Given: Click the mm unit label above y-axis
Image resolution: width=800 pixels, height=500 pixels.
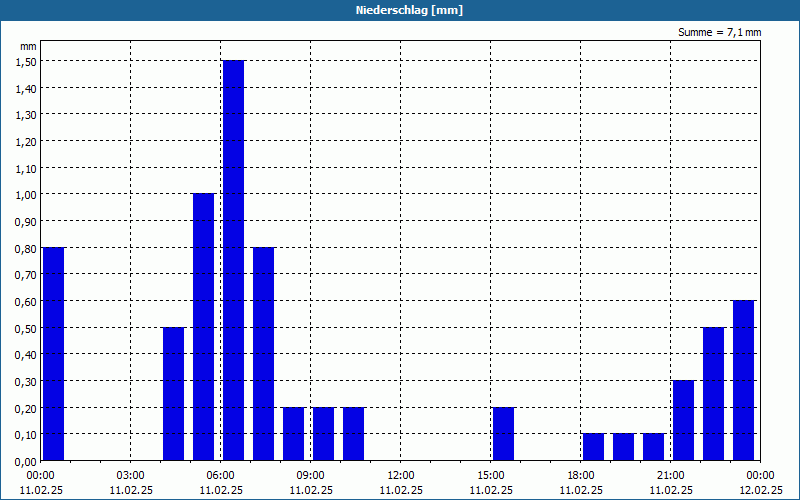Looking at the screenshot, I should tap(29, 46).
